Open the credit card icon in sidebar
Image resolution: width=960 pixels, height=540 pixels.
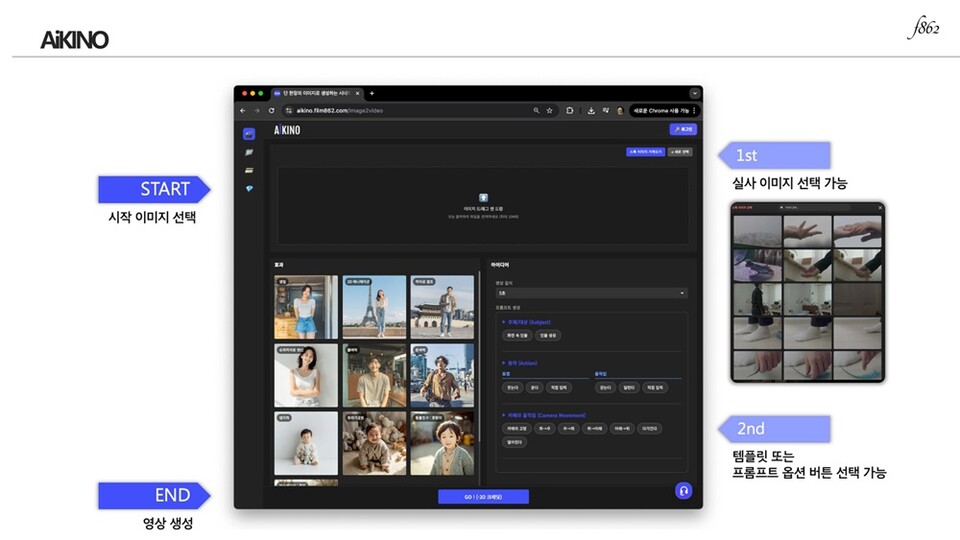[249, 170]
